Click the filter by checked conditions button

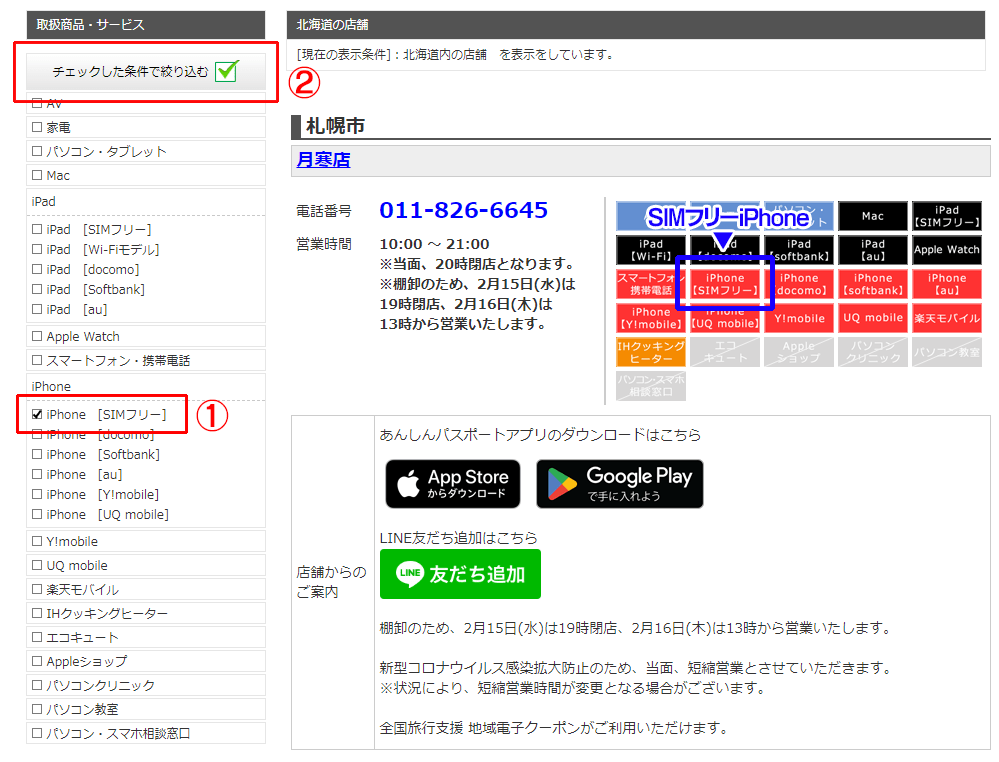pos(146,71)
